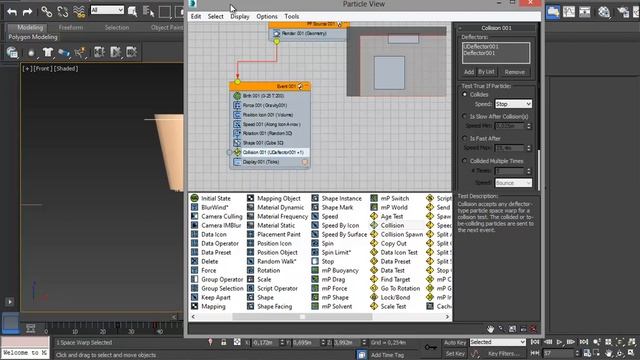Select the Link tool icon
Screen dimensions: 640x360
(47, 11)
